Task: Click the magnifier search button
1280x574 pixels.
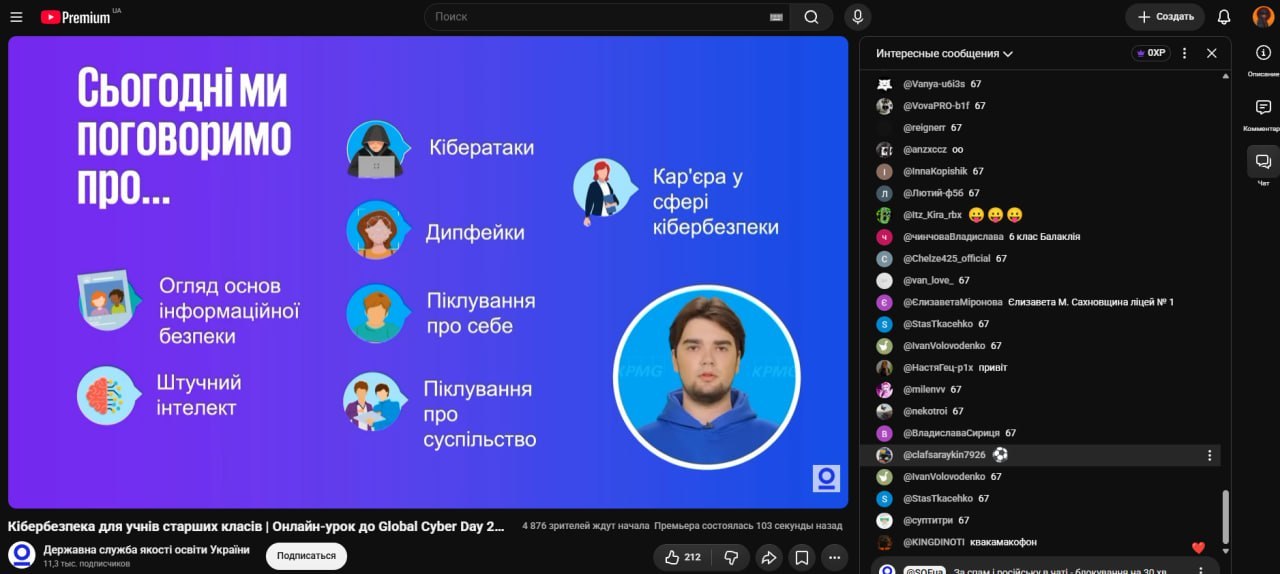Action: click(x=811, y=17)
